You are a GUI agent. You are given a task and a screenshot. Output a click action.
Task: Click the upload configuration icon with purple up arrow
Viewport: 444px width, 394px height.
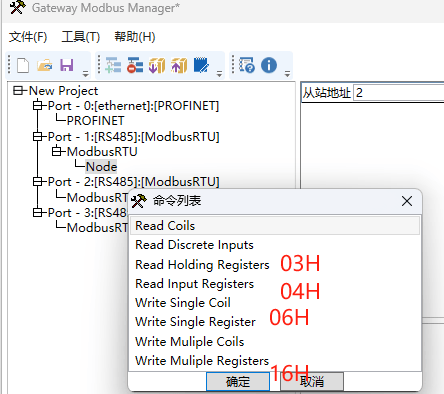pos(179,65)
